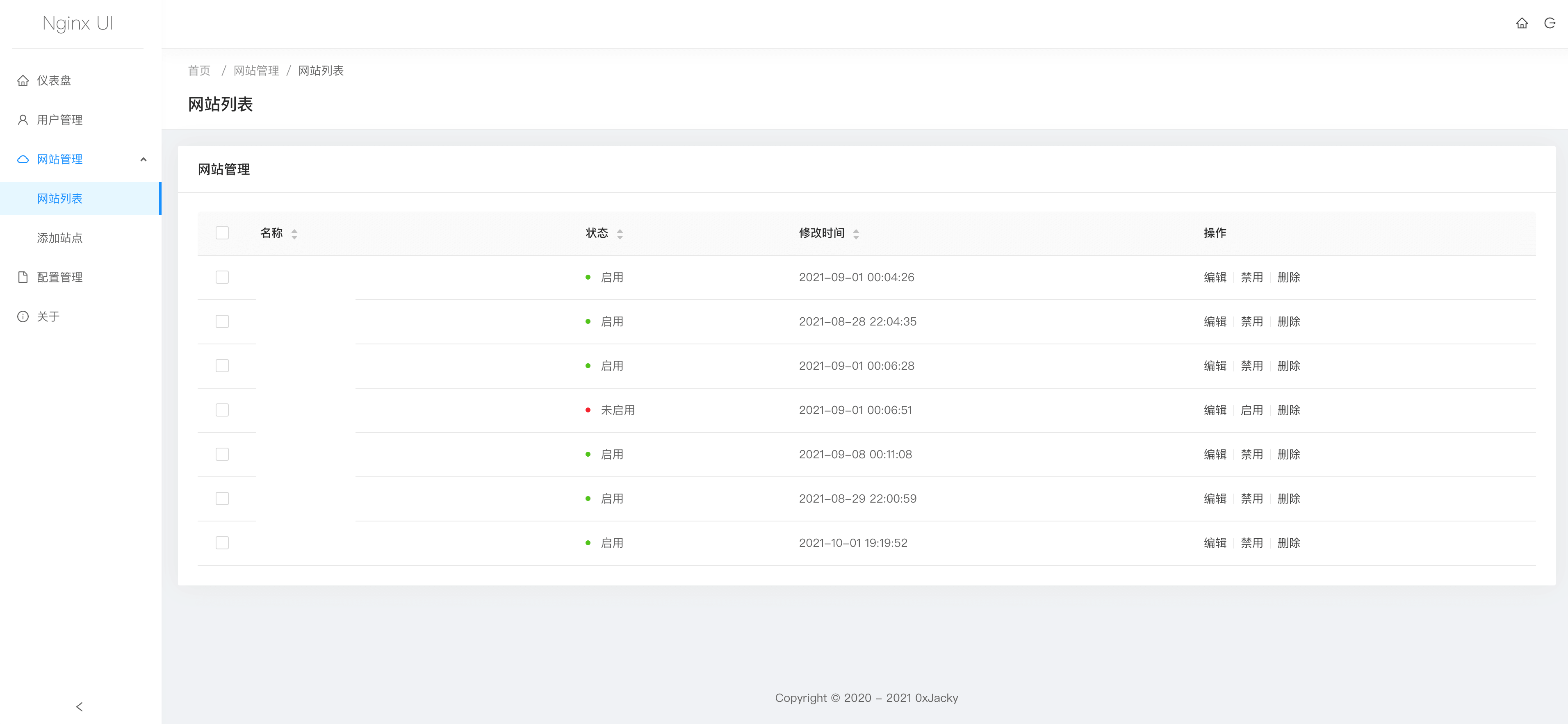Collapse the 网站管理 submenu chevron
The image size is (1568, 724).
[x=144, y=159]
